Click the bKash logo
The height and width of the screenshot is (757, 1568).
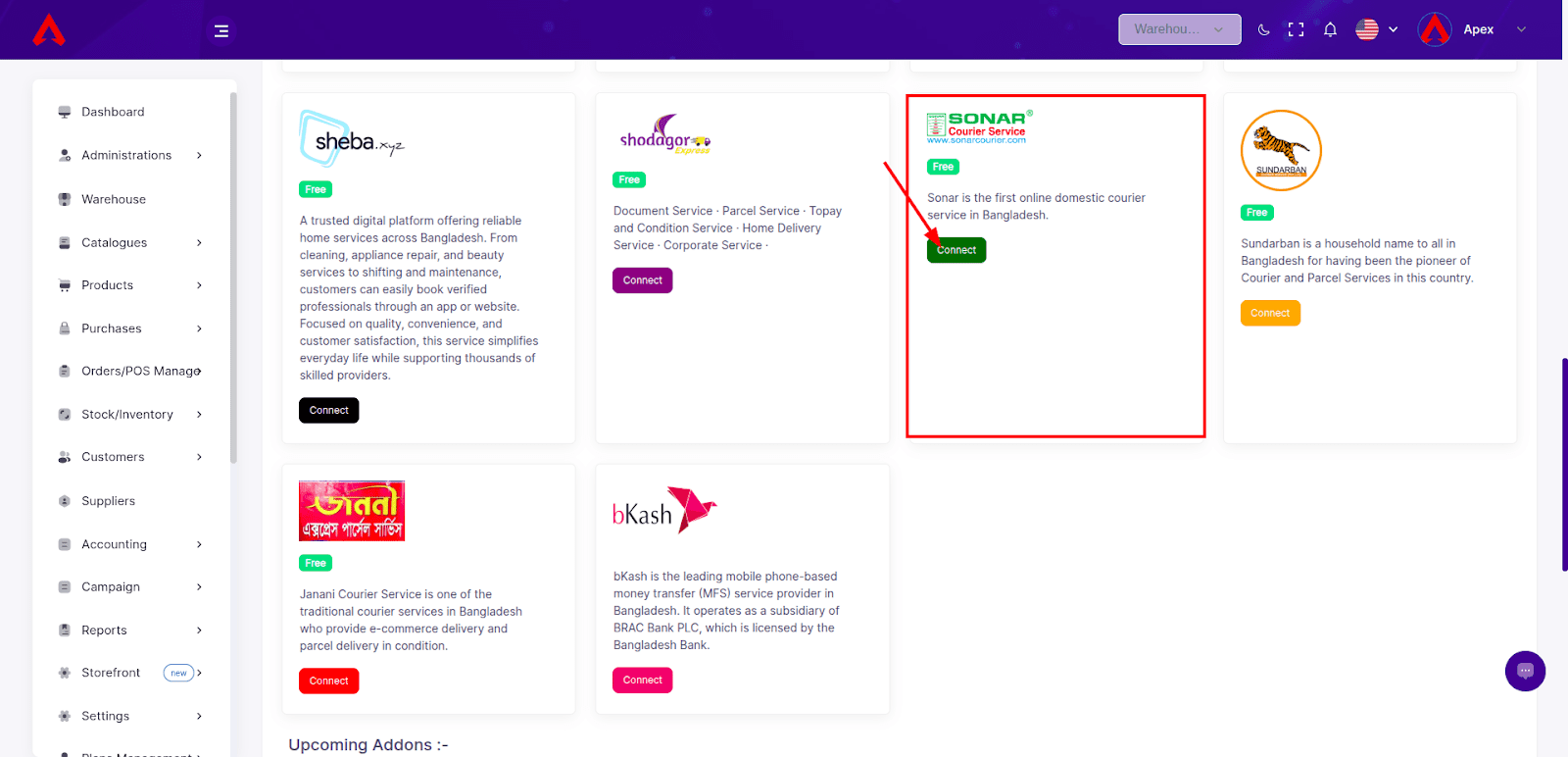664,510
